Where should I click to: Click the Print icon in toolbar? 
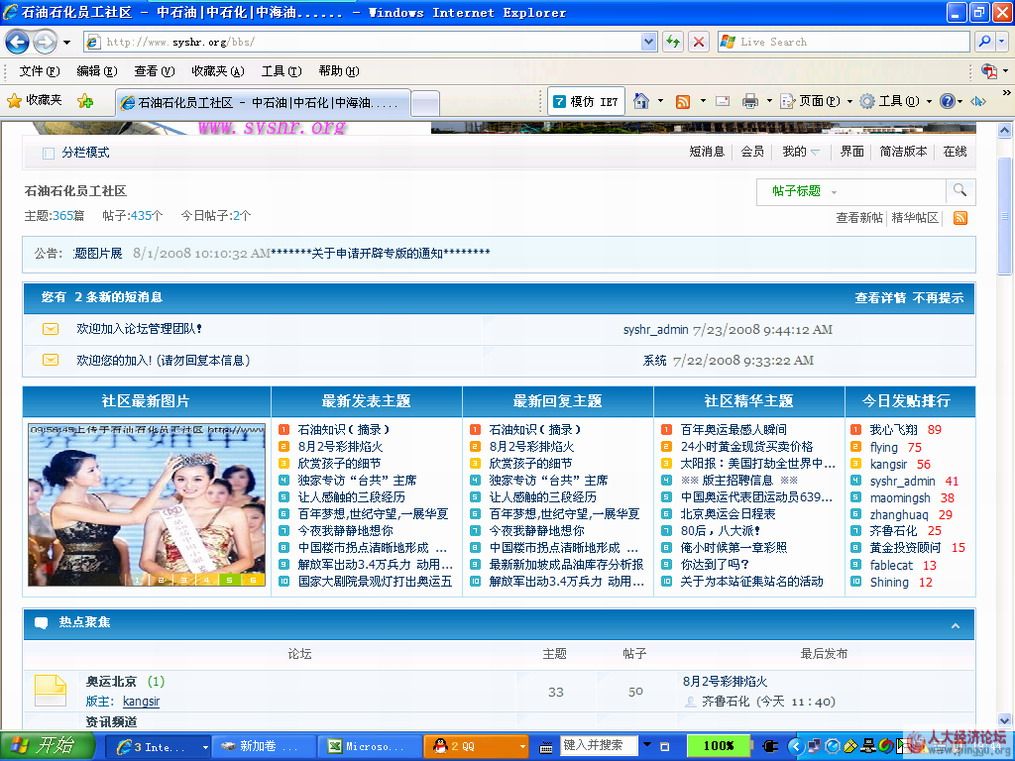pyautogui.click(x=750, y=101)
